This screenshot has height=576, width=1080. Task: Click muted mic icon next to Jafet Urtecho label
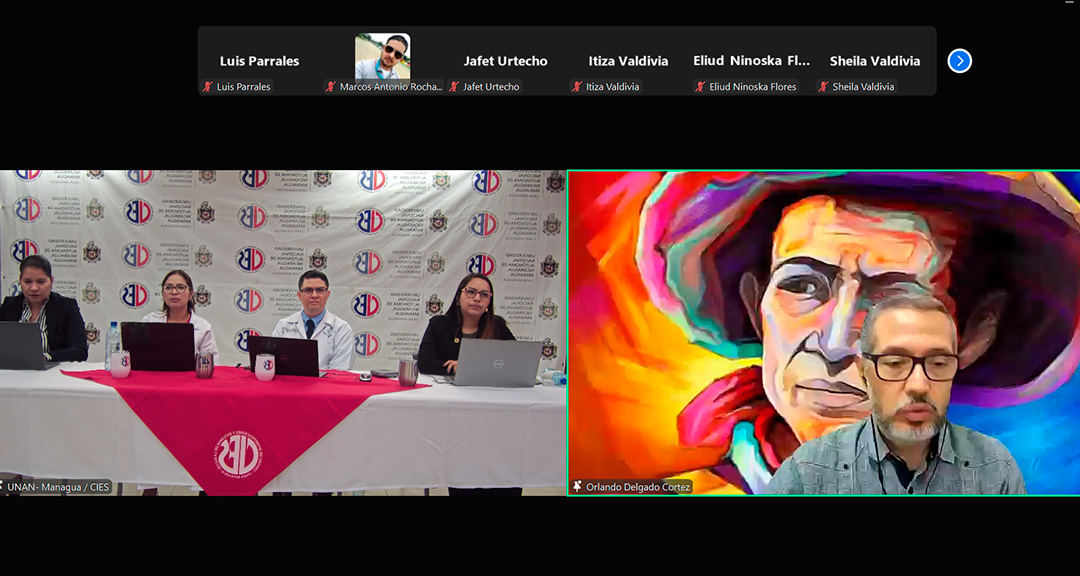point(454,87)
